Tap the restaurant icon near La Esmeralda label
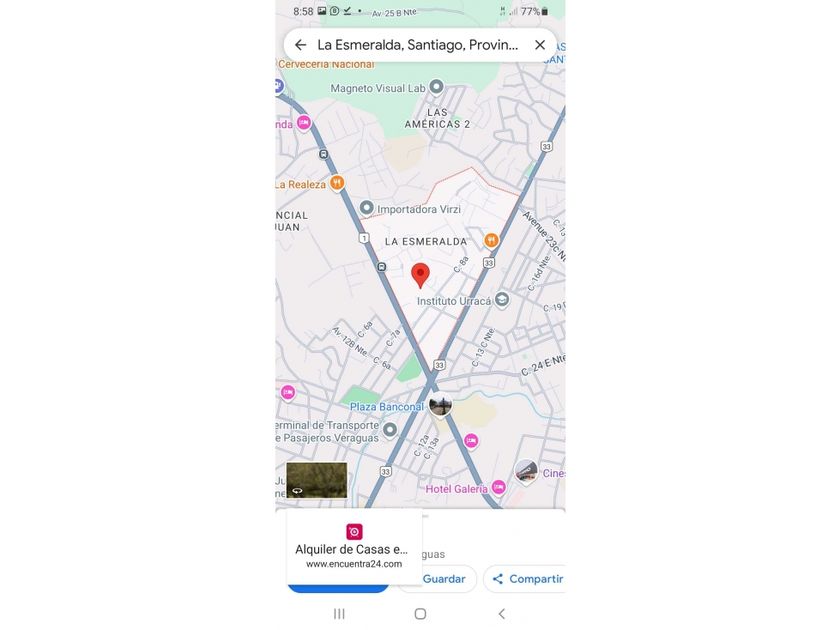Viewport: 840px width, 630px height. coord(491,240)
